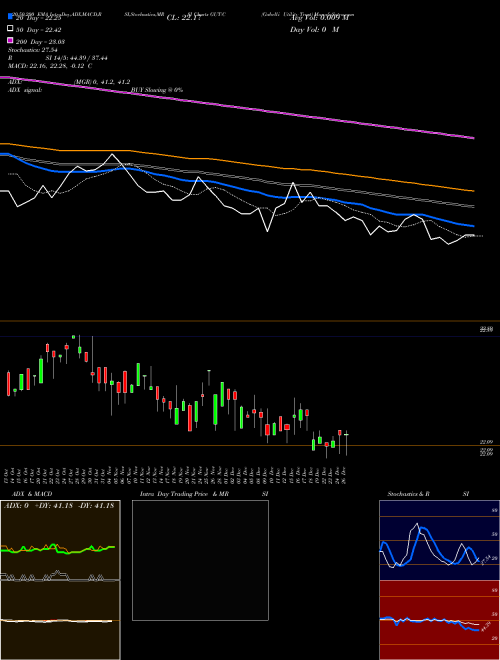500x660 pixels.
Task: Click the 'Stochastics & R' panel title
Action: point(408,494)
